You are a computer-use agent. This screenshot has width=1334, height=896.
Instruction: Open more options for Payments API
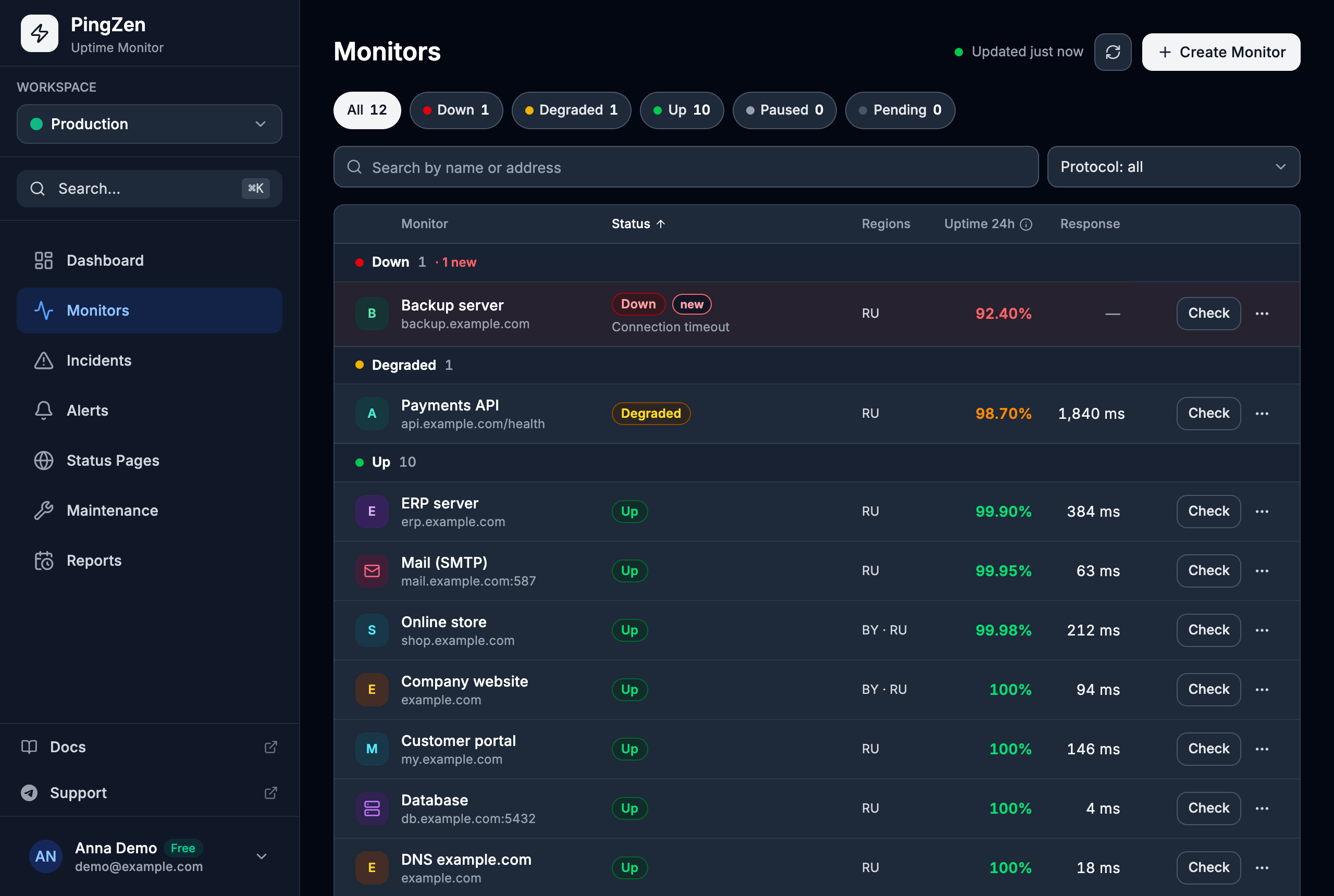click(1262, 413)
